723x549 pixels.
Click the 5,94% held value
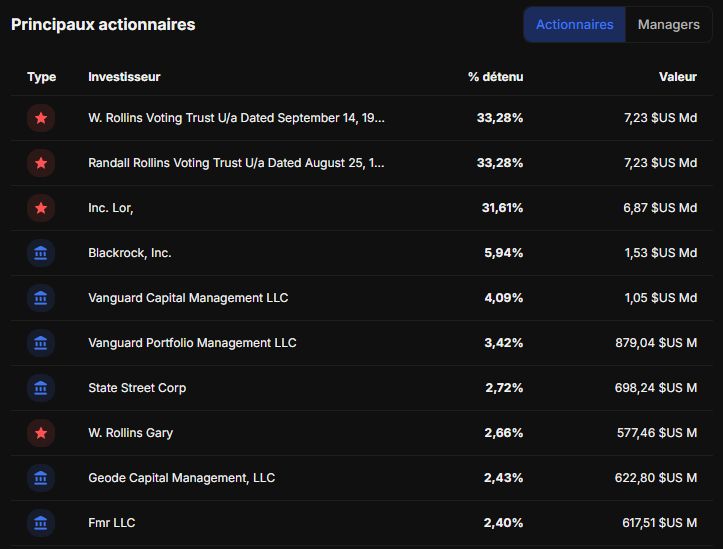coord(504,253)
